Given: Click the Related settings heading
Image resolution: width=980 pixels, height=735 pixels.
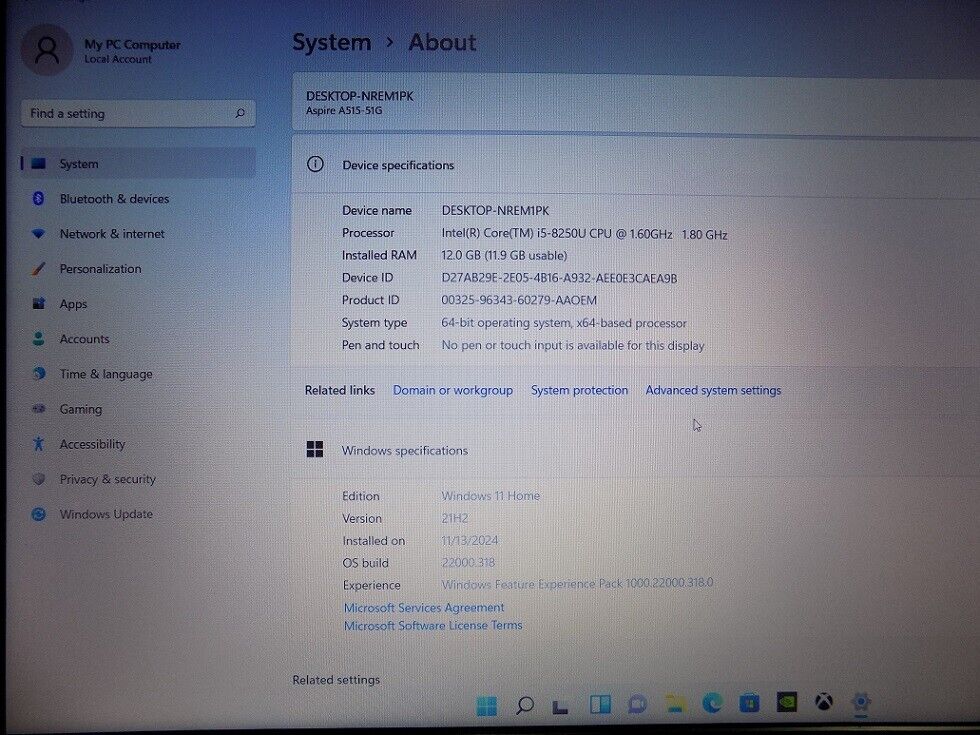Looking at the screenshot, I should 336,680.
